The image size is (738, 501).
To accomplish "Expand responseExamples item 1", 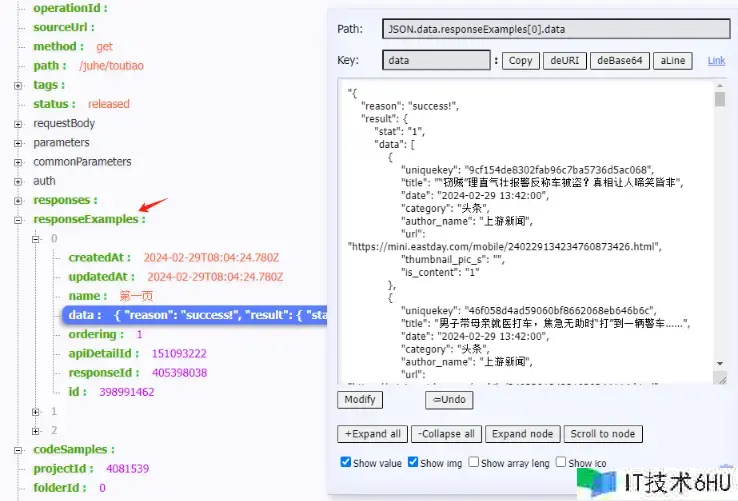I will (37, 411).
